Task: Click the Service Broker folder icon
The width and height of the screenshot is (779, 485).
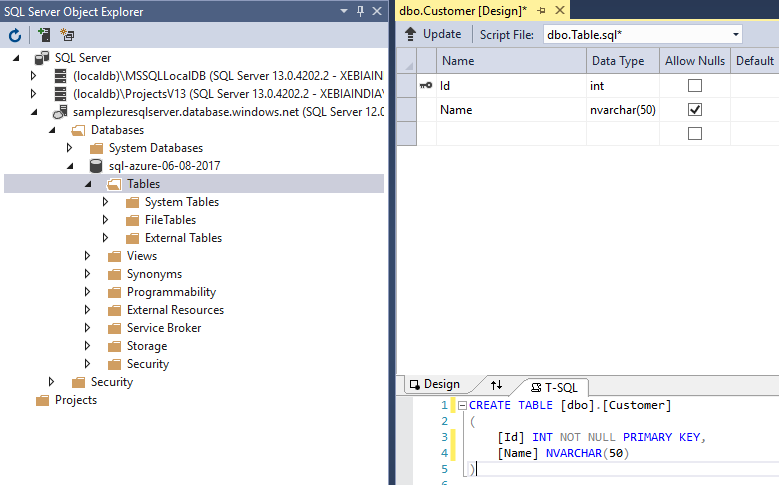Action: (114, 328)
